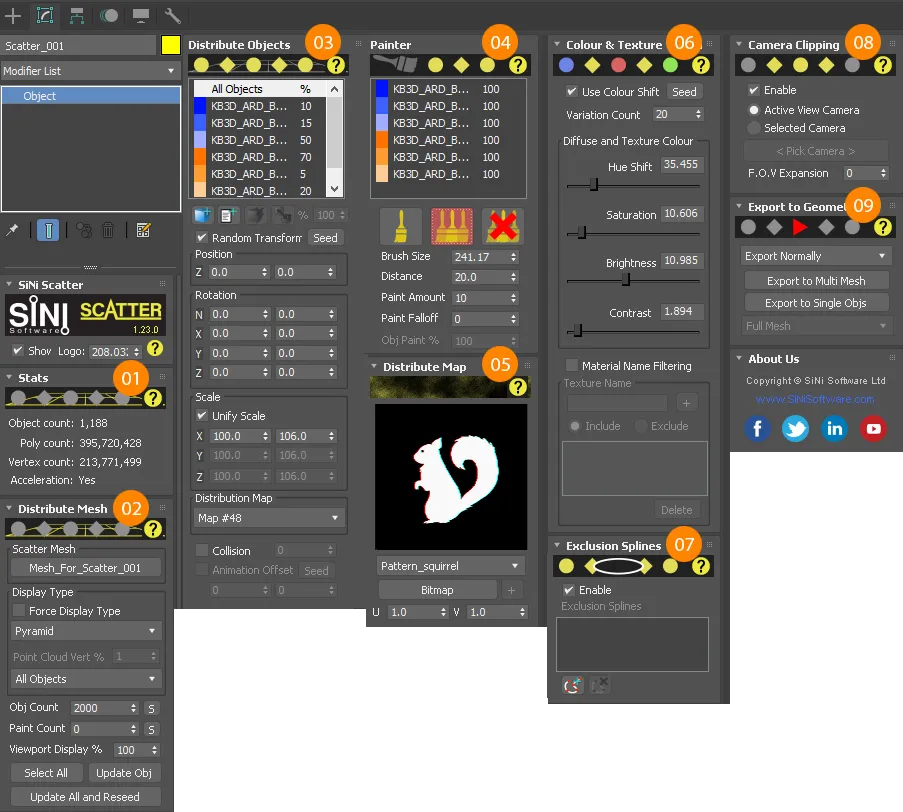Click the YouTube icon in About Us
This screenshot has width=903, height=812.
[873, 429]
